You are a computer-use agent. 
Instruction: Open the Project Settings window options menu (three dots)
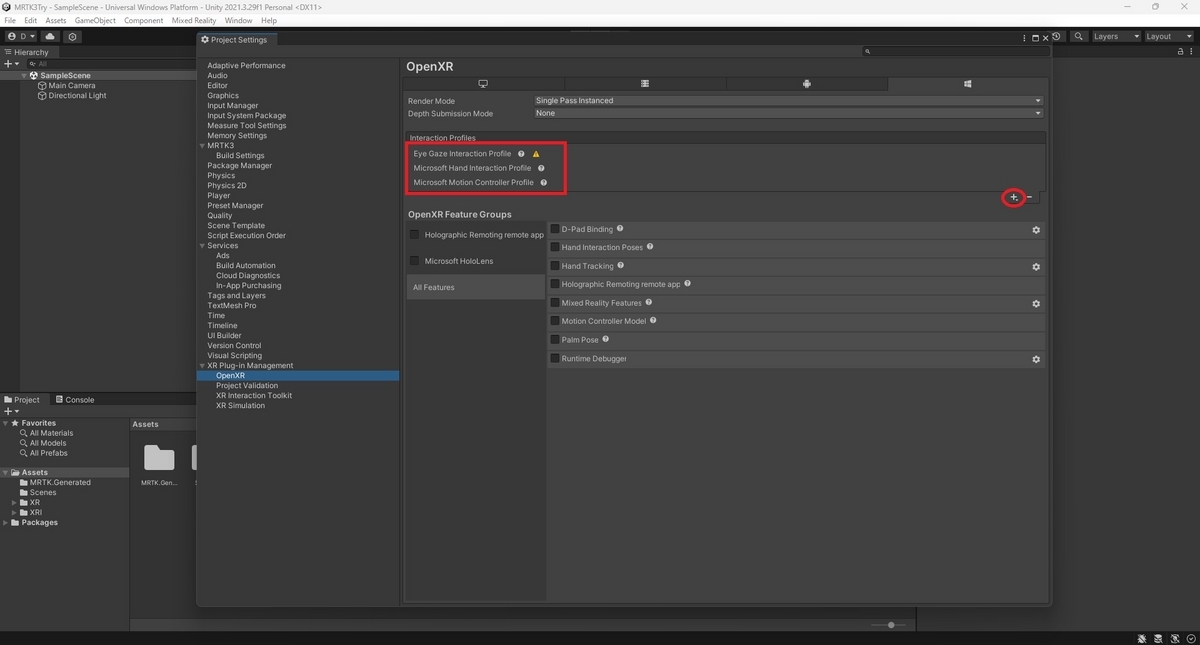point(1025,39)
